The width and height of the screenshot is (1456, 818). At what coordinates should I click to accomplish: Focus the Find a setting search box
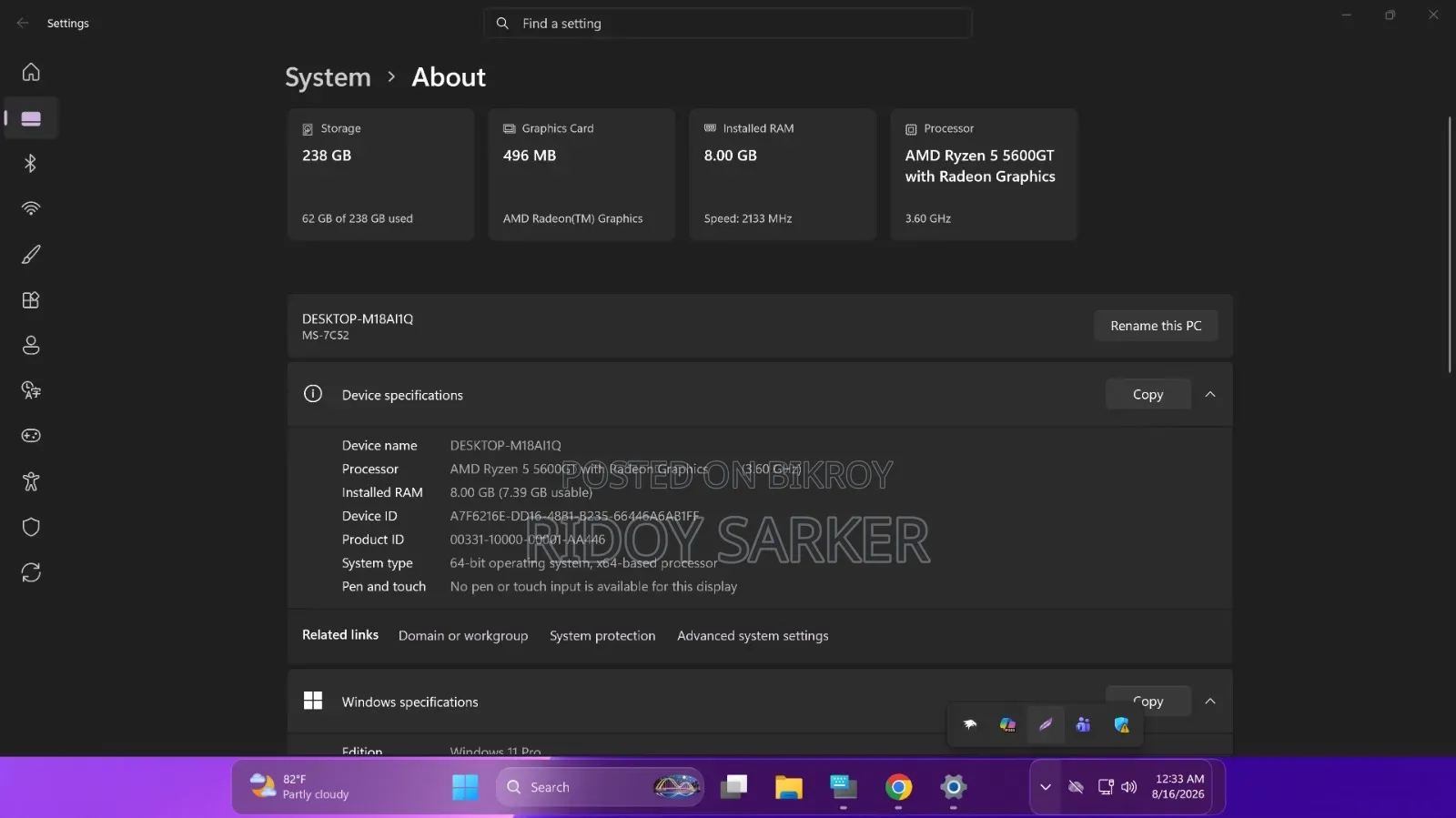pos(728,24)
